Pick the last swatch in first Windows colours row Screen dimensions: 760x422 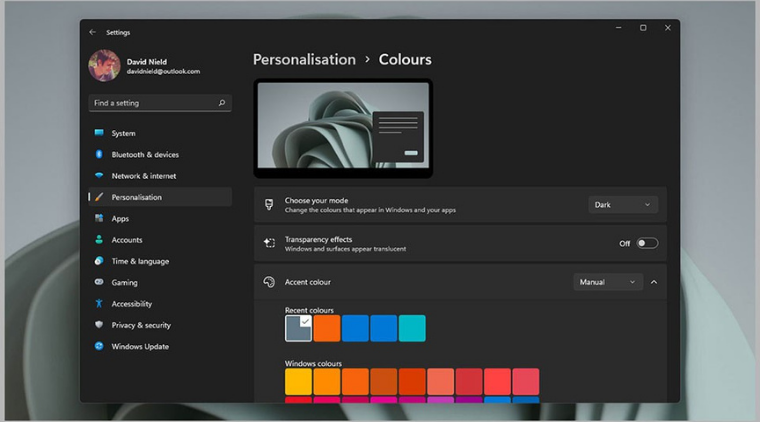(525, 381)
